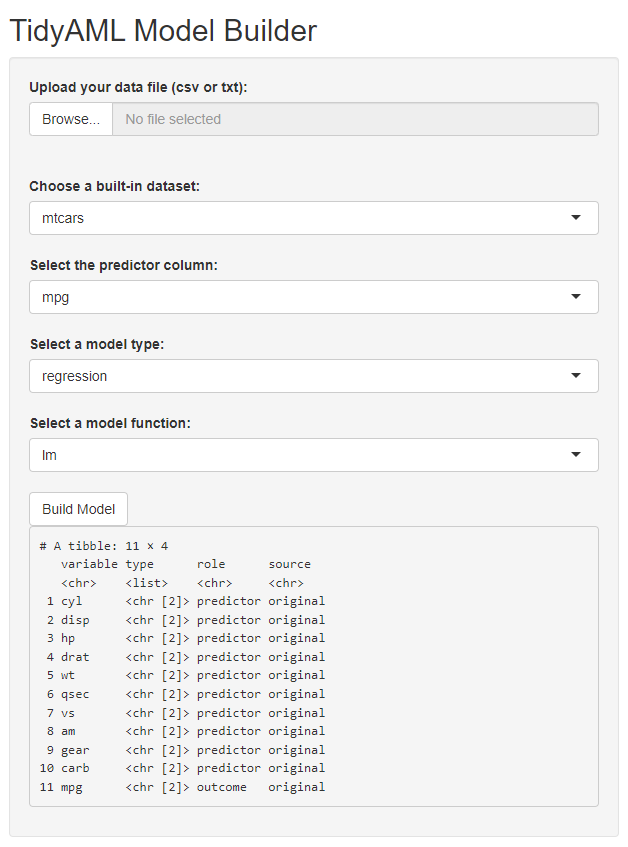Click the caret arrow on the regression selector
Viewport: 628px width, 847px height.
pyautogui.click(x=575, y=376)
